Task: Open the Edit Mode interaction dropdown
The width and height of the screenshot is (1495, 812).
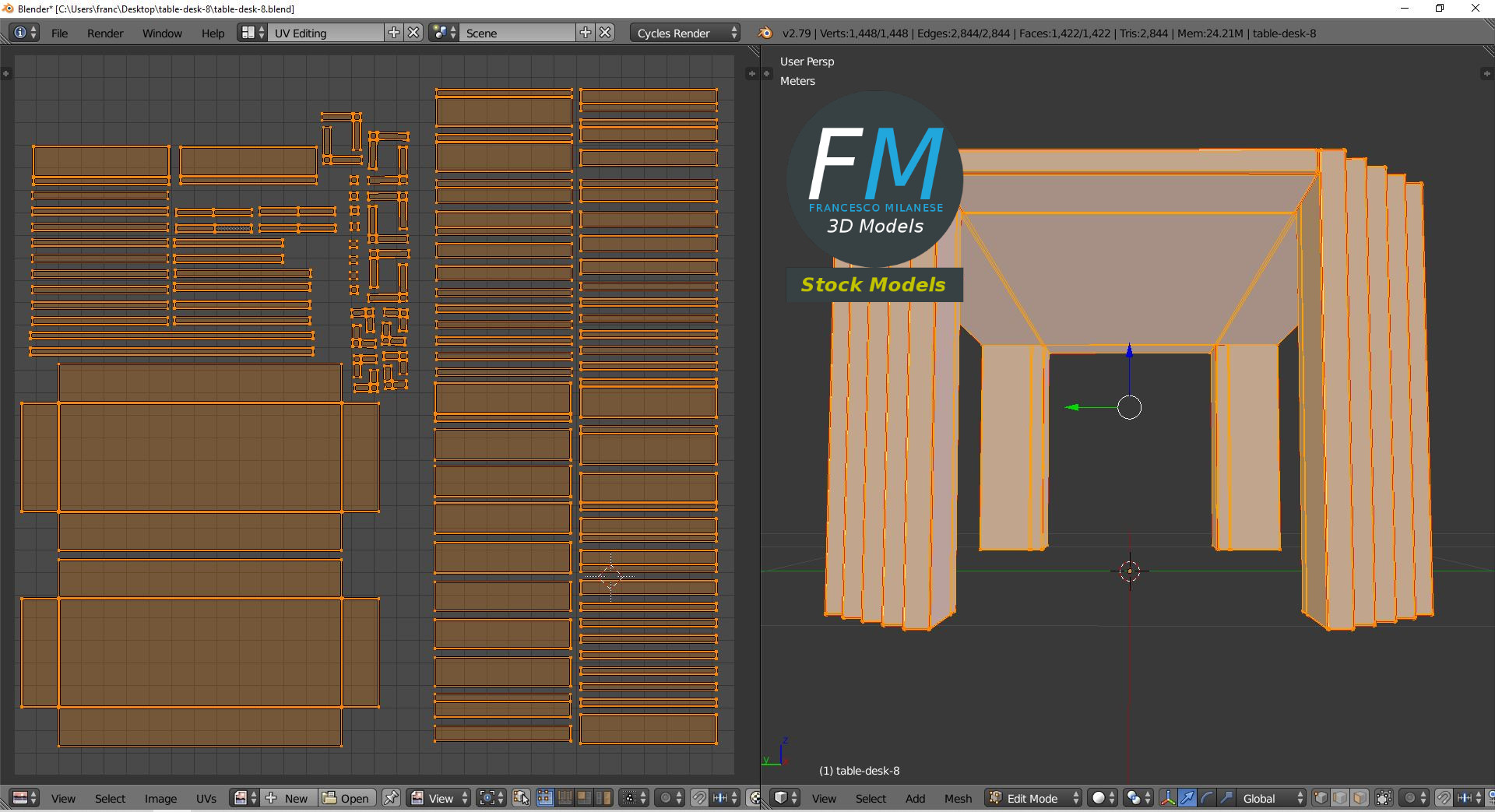Action: pos(1033,798)
